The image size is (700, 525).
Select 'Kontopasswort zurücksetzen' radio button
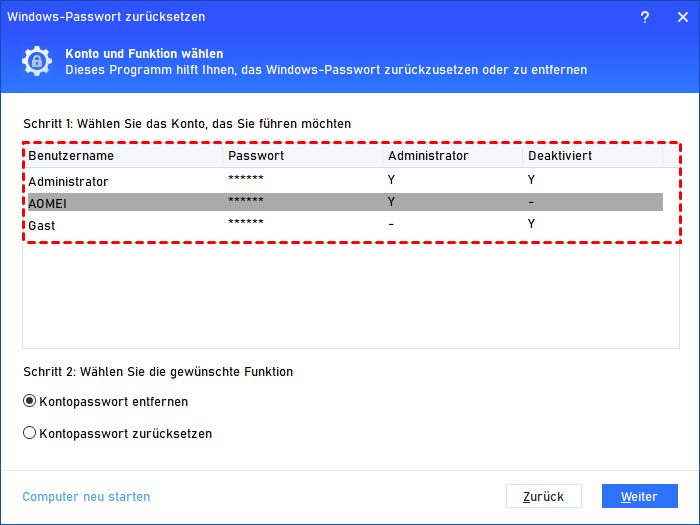pyautogui.click(x=30, y=434)
